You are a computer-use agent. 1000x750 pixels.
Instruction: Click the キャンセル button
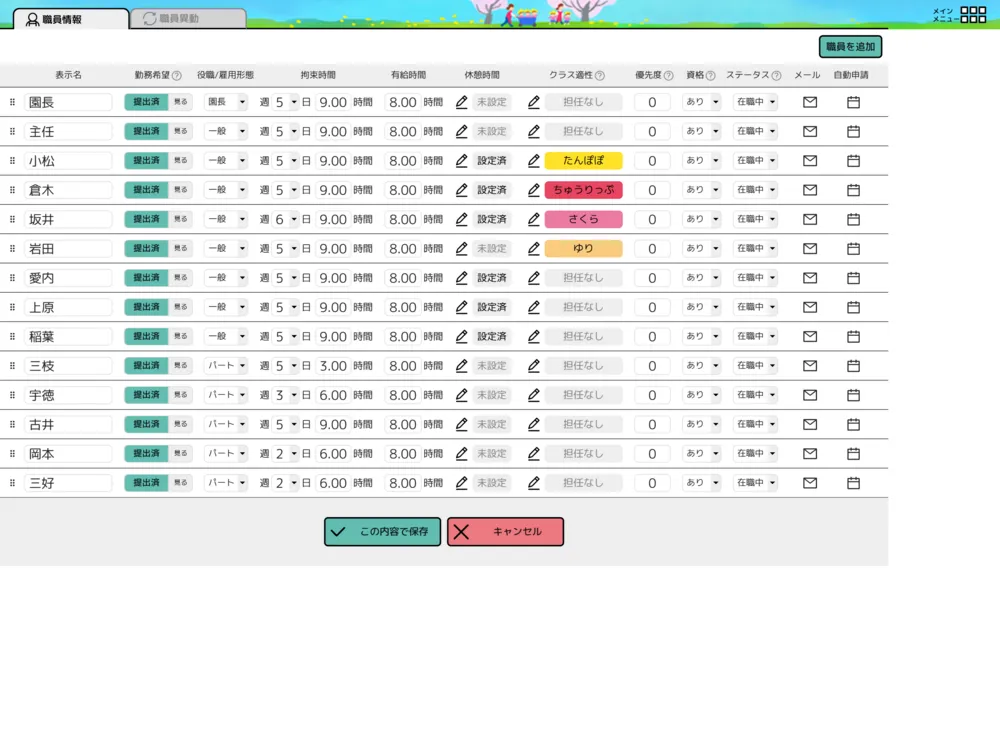505,531
